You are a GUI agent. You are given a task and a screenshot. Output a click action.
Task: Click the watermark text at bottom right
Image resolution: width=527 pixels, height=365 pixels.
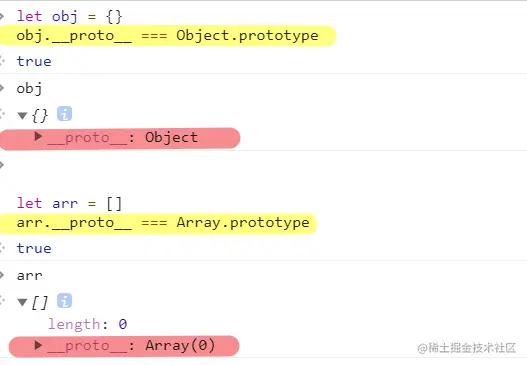pyautogui.click(x=467, y=348)
